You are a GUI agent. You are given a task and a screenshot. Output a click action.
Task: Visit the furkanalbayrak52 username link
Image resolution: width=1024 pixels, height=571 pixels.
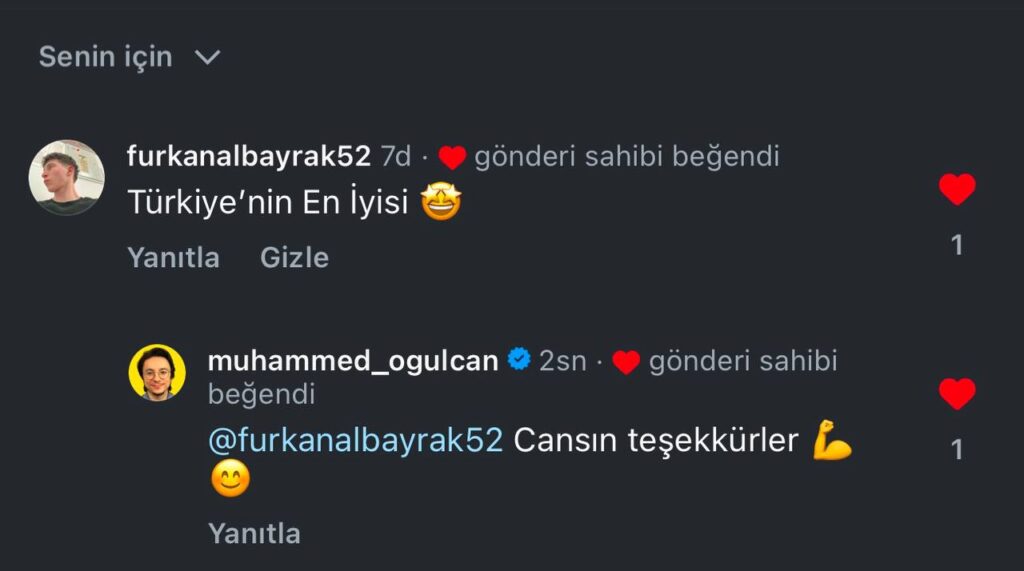tap(248, 156)
